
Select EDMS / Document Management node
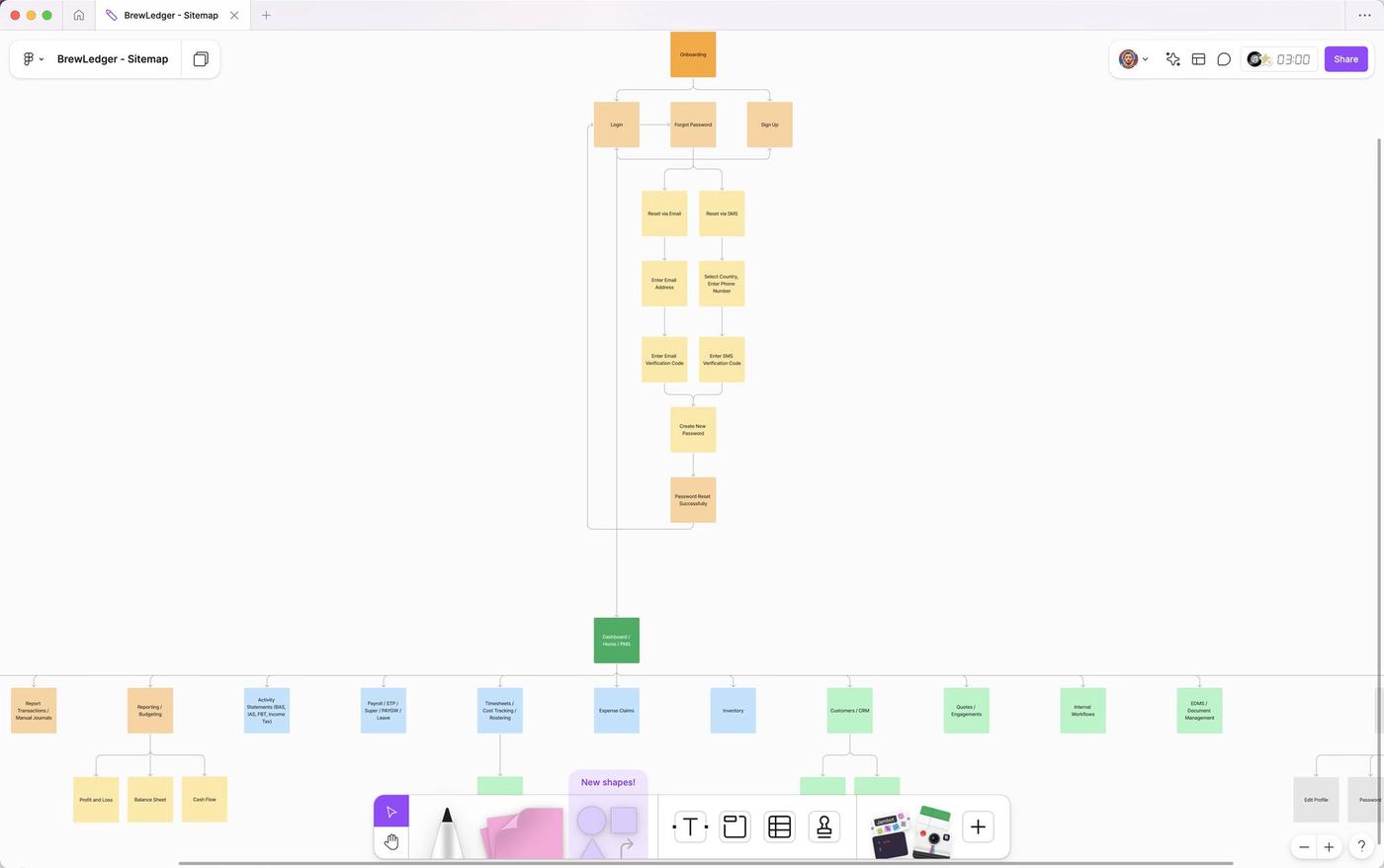point(1199,711)
